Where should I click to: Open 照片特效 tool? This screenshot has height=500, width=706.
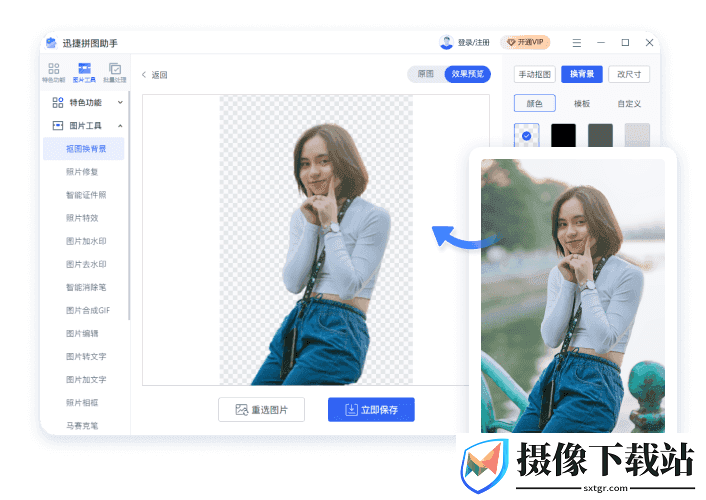[82, 218]
